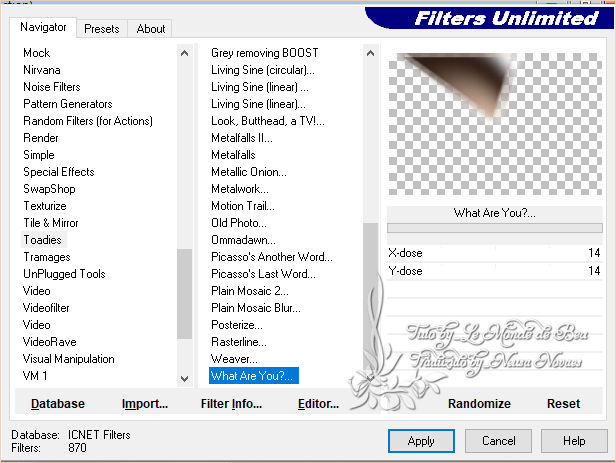The image size is (616, 463).
Task: Select VideoRave category
Action: (x=50, y=342)
